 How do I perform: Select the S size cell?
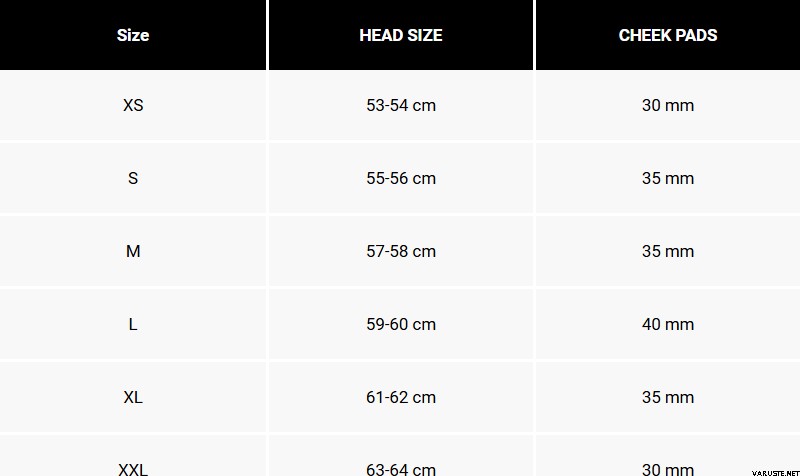[133, 178]
